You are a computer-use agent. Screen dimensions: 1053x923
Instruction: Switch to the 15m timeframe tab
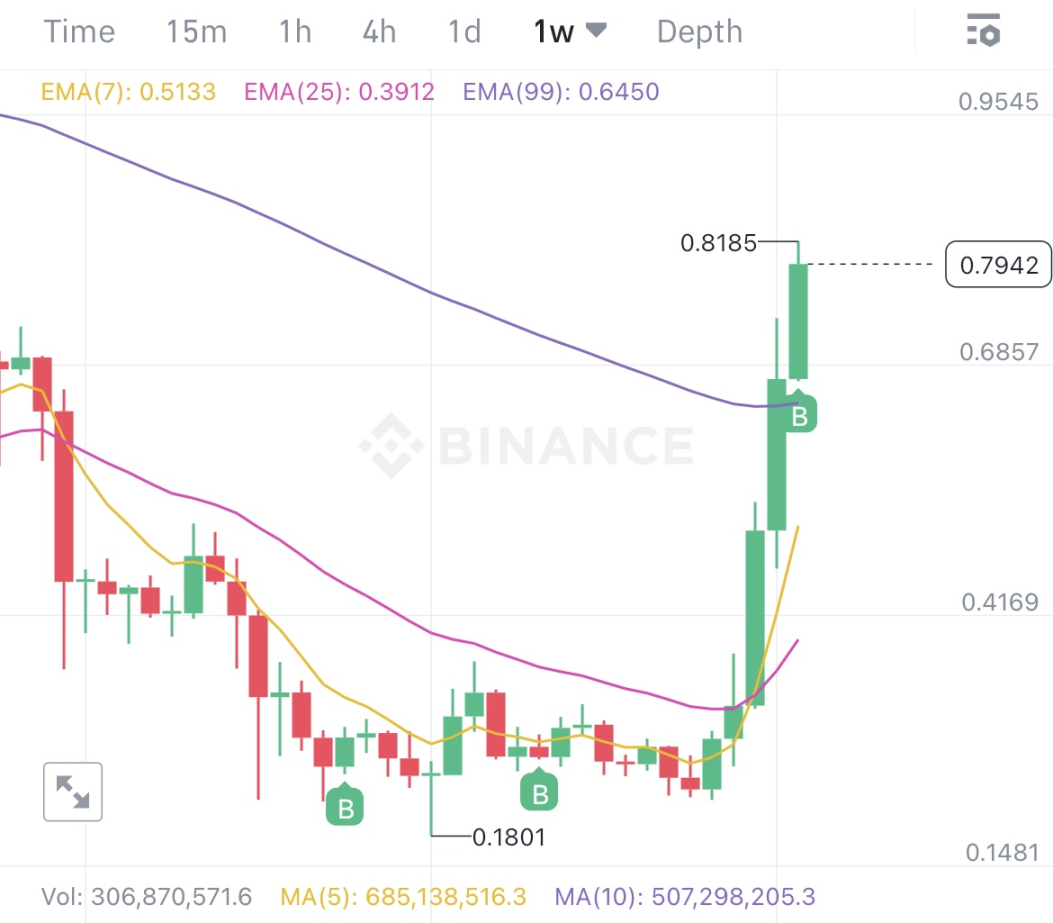196,31
